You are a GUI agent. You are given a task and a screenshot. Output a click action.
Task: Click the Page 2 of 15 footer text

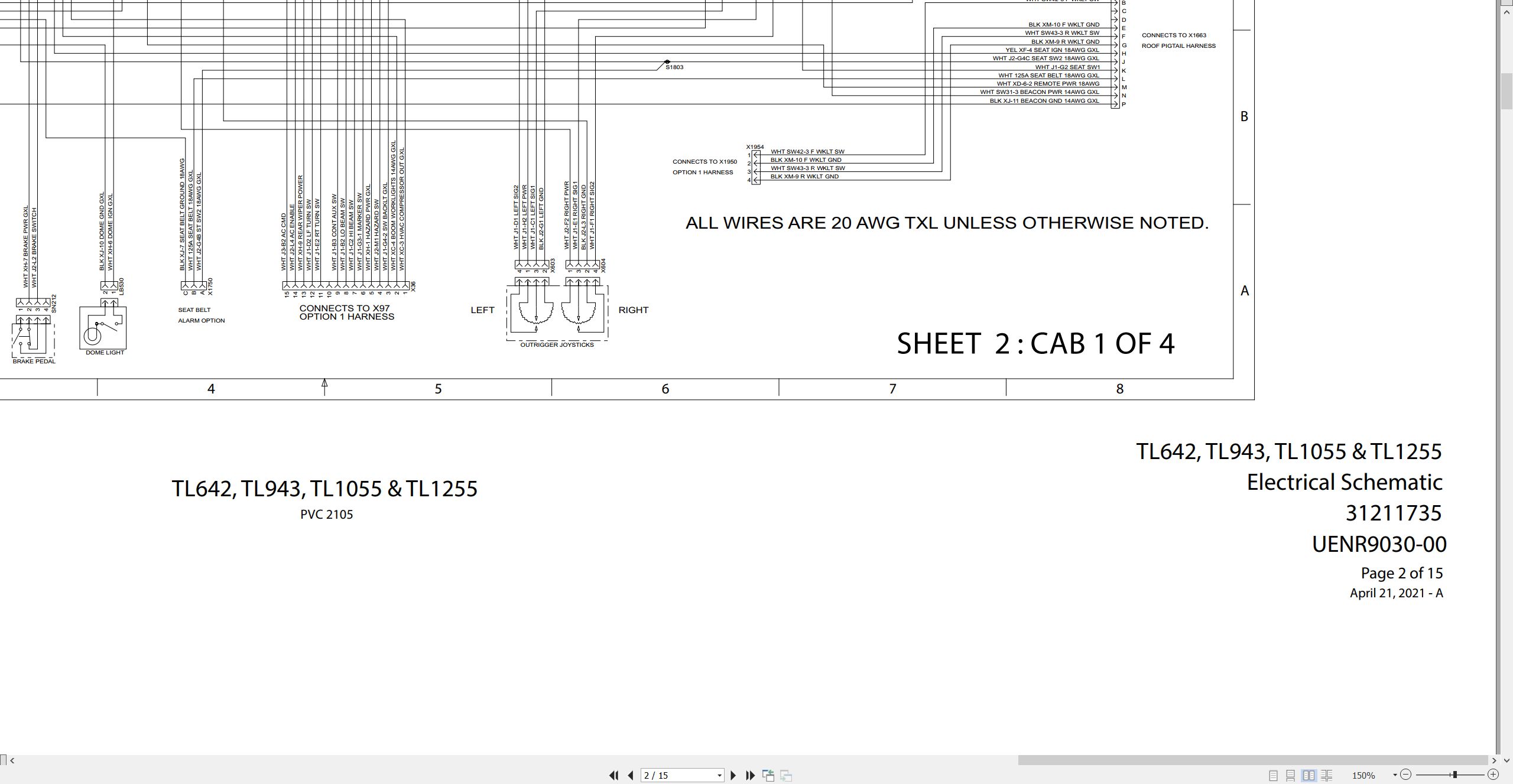tap(1401, 573)
